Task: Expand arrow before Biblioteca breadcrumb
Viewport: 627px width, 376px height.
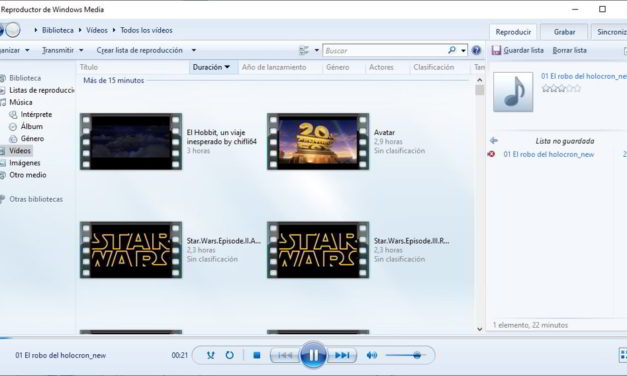Action: 36,30
